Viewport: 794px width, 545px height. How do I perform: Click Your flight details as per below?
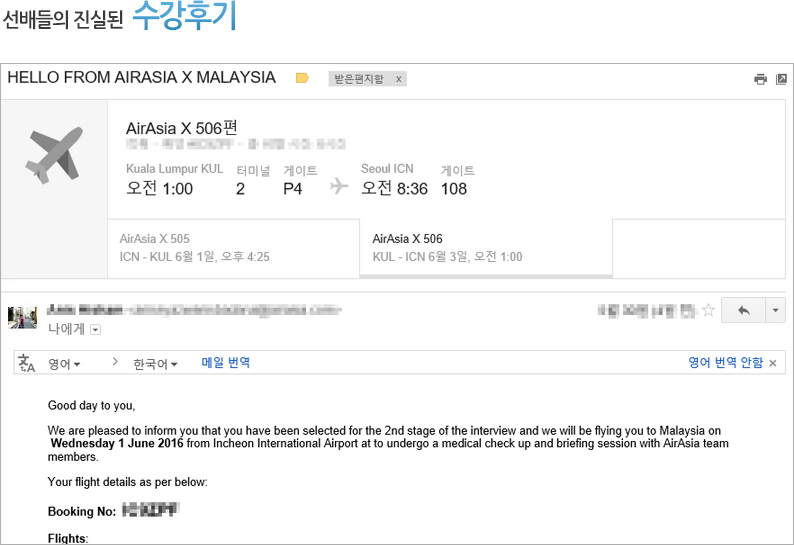tap(128, 482)
